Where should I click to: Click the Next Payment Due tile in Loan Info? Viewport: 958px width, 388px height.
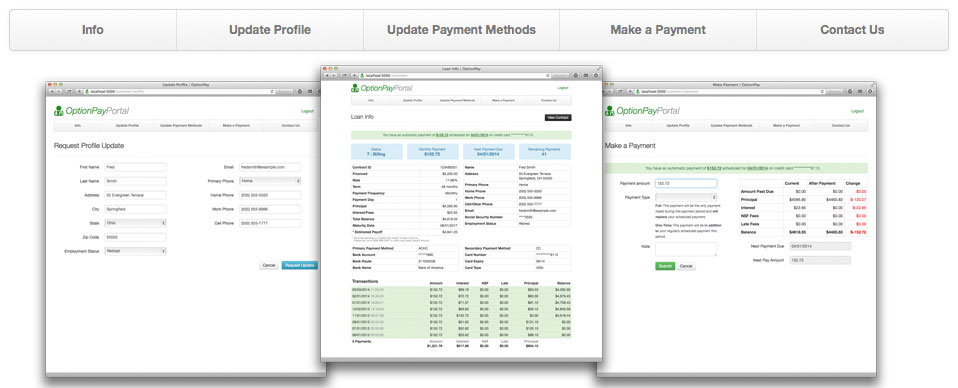tap(489, 152)
